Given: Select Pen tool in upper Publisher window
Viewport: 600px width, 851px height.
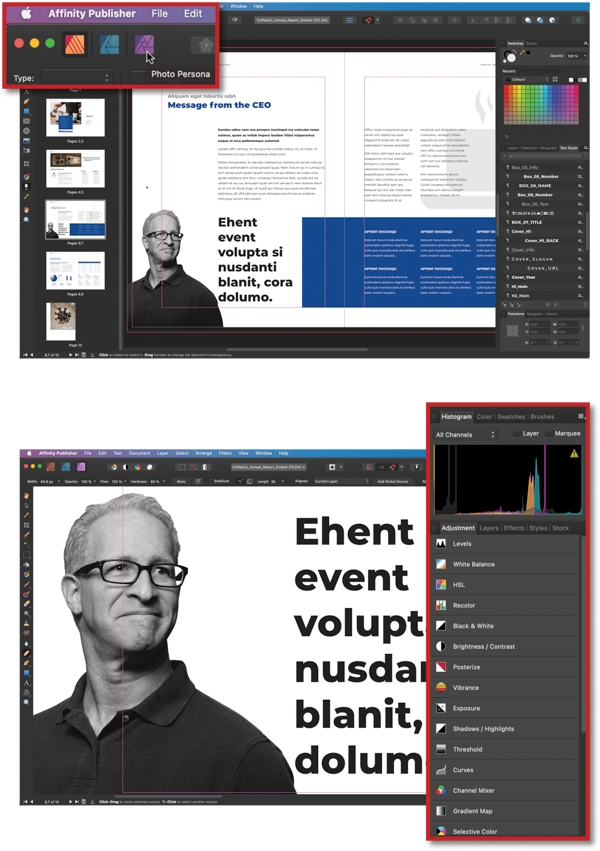Looking at the screenshot, I should pyautogui.click(x=26, y=101).
